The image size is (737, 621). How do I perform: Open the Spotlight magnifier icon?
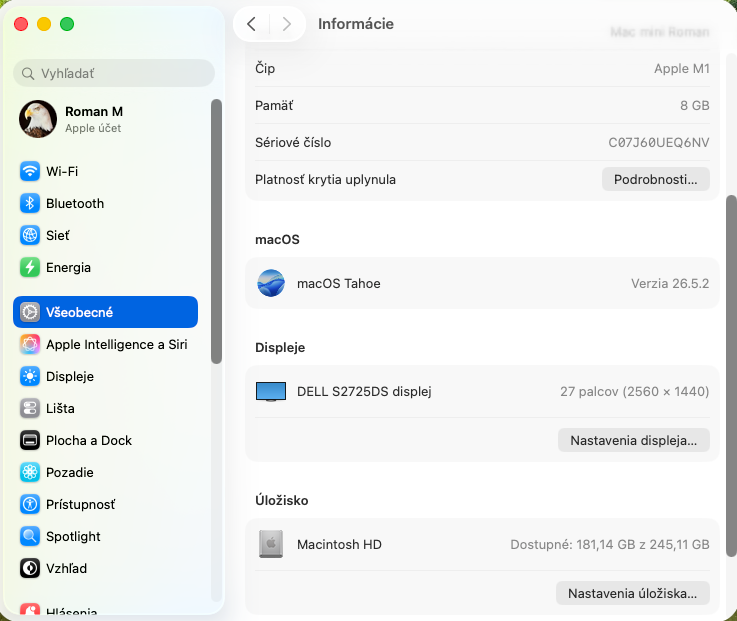pos(30,536)
